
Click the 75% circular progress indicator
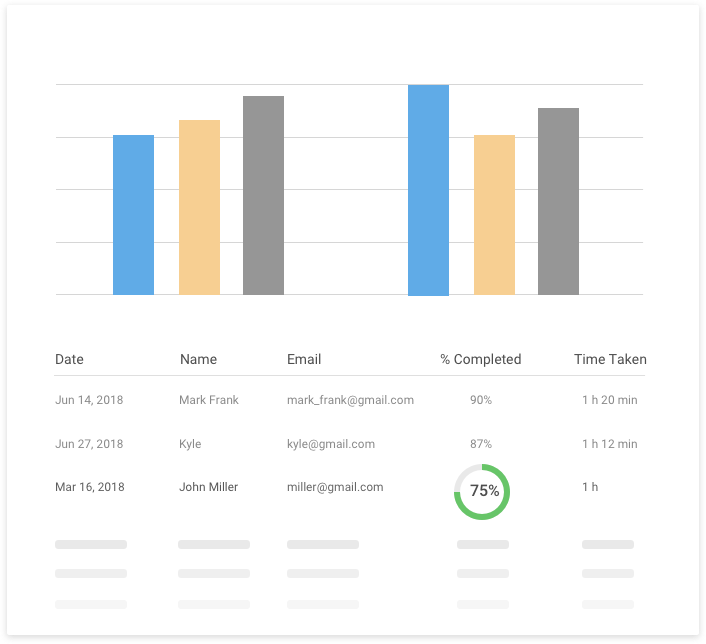482,491
